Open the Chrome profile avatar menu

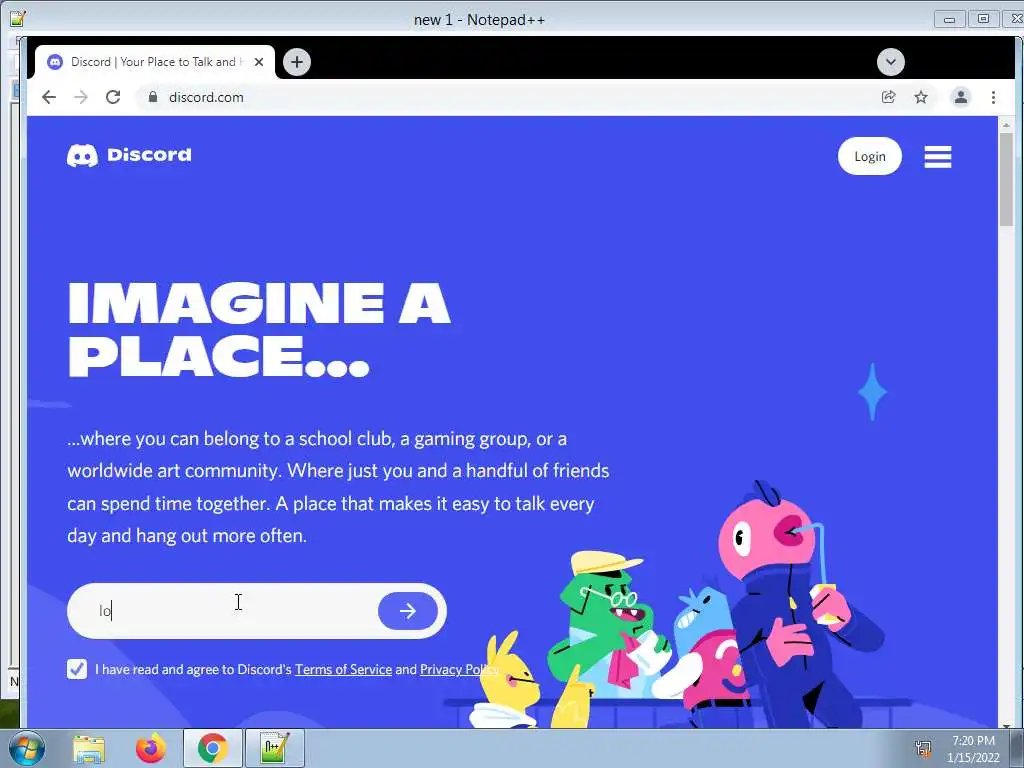[961, 97]
